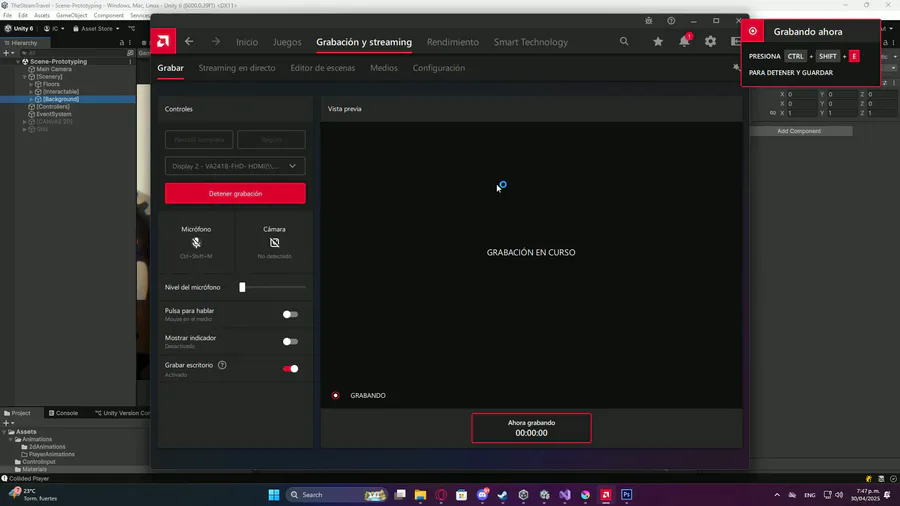
Task: Collapse the Scene-Prototyping scene in Hierarchy
Action: click(18, 61)
